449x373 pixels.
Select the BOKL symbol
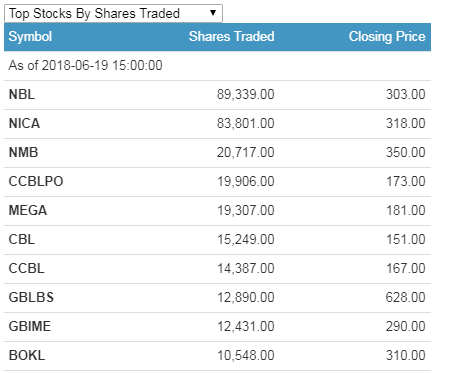[x=27, y=355]
